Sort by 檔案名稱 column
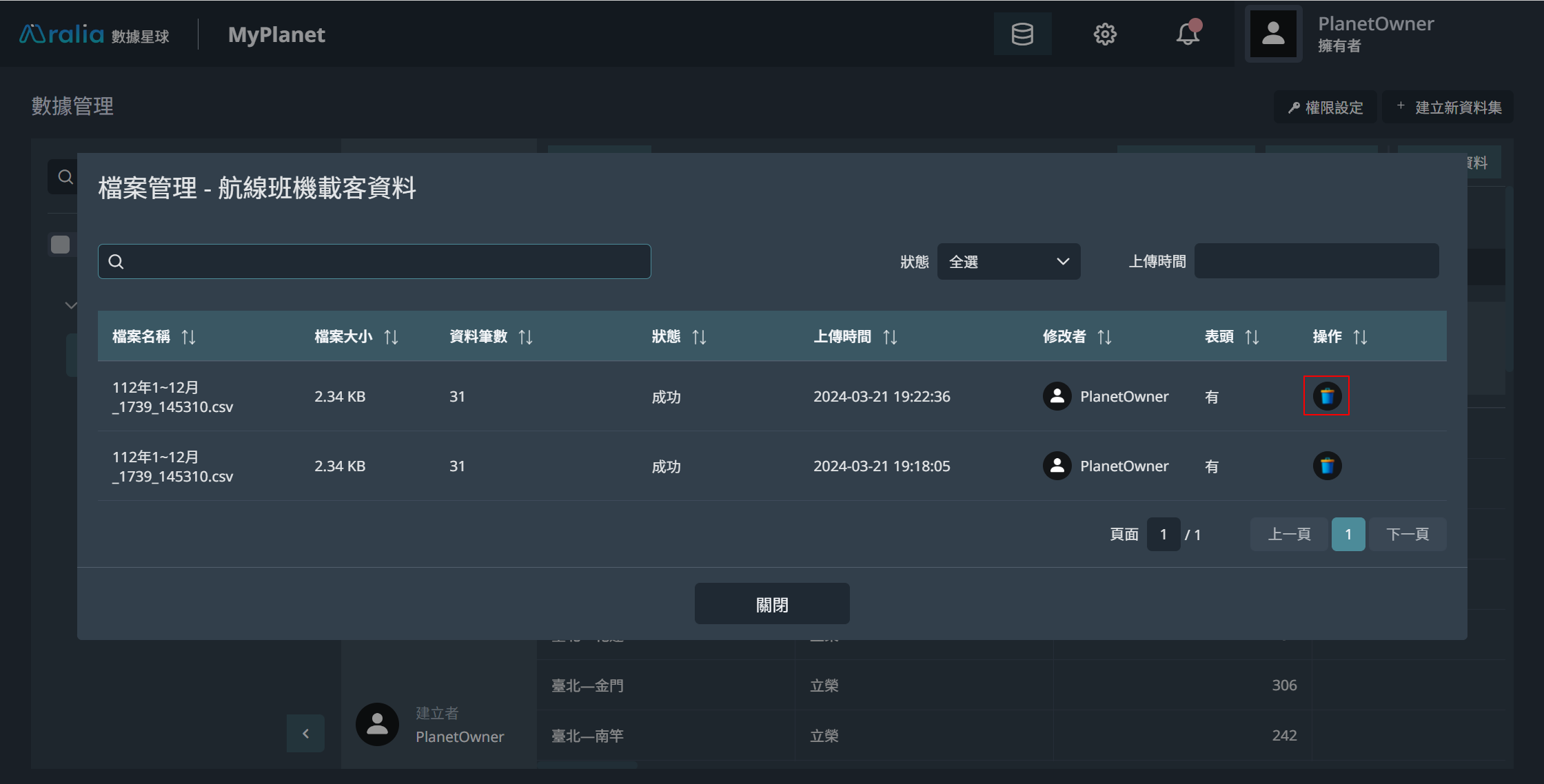Screen dimensions: 1544x784 [189, 337]
